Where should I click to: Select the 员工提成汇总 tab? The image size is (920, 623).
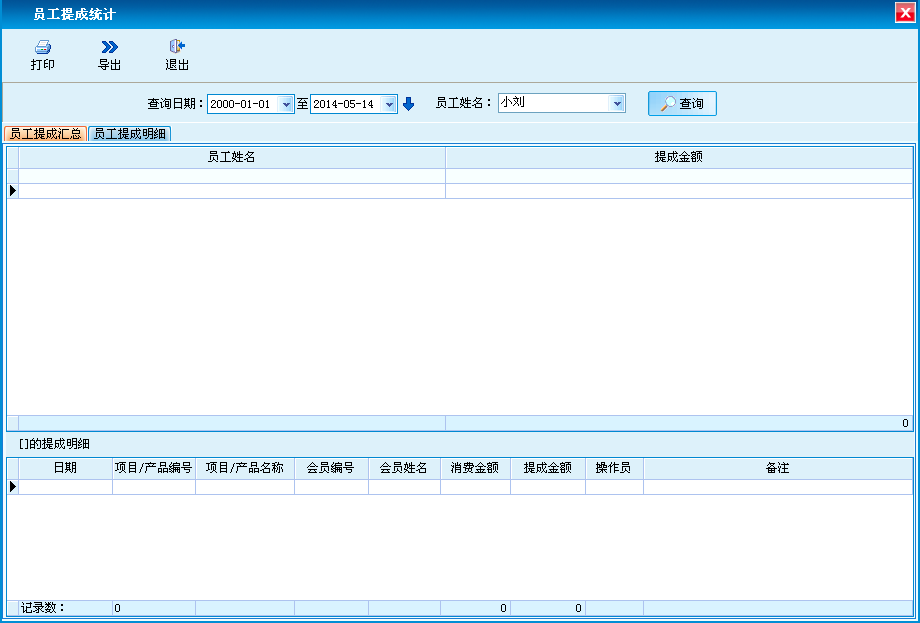[46, 134]
